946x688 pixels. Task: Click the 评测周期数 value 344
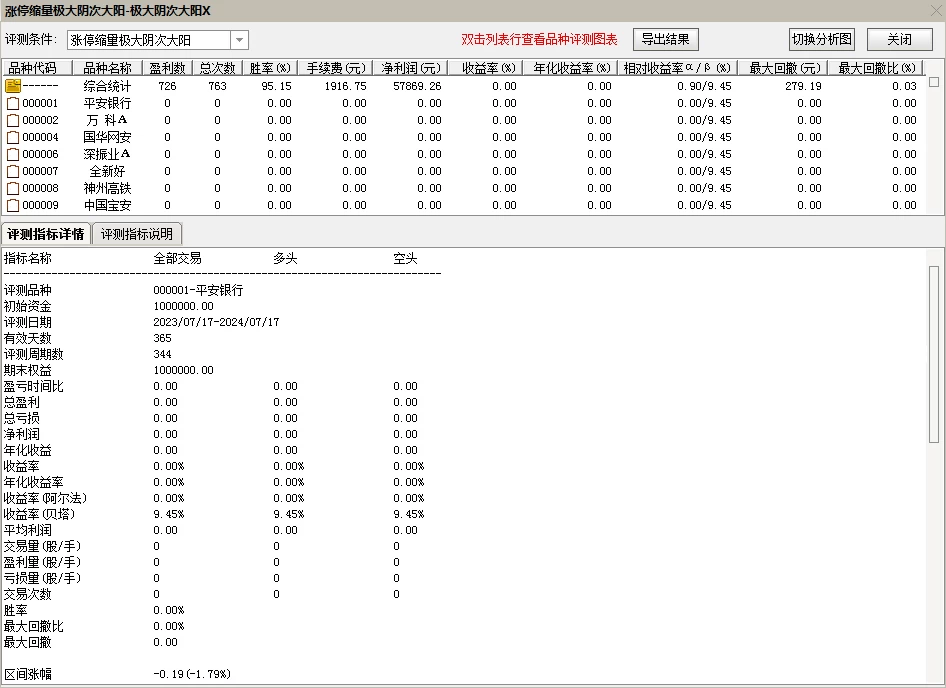162,354
